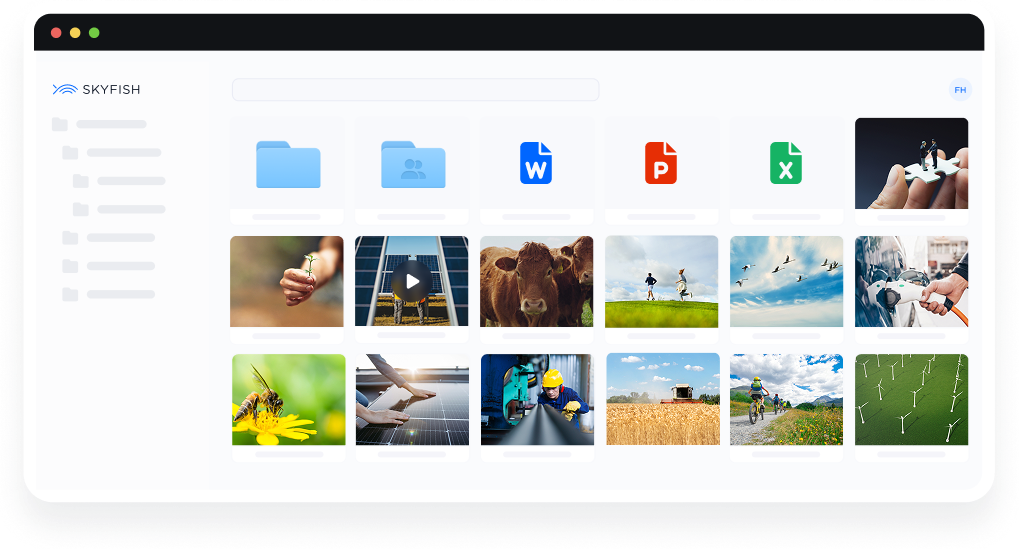
Task: Open the bee on yellow flower photo
Action: click(288, 399)
